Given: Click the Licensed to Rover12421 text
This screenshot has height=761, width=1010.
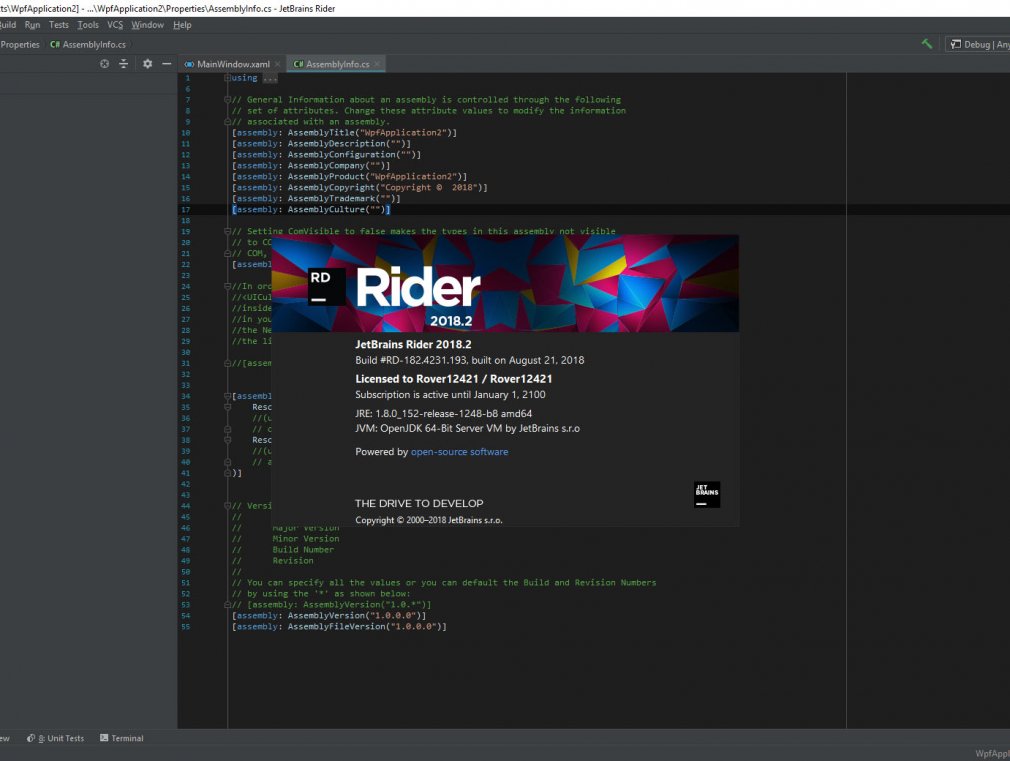Looking at the screenshot, I should pyautogui.click(x=453, y=379).
